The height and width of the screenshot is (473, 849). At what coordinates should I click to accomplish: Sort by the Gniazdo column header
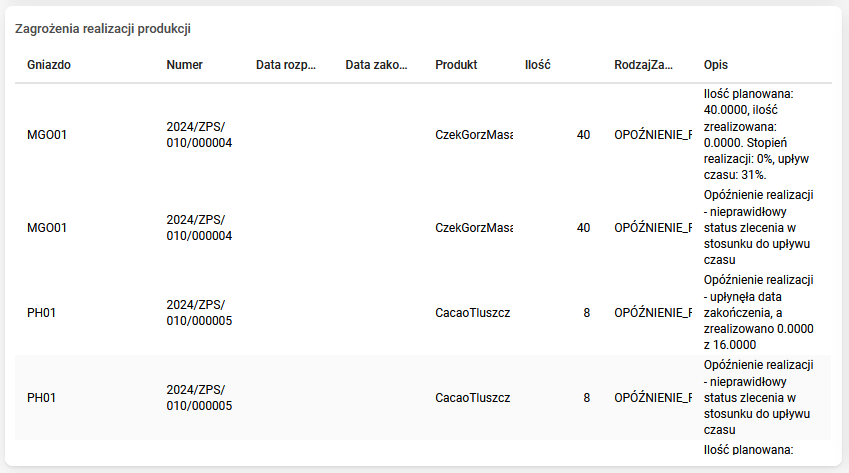[x=49, y=65]
